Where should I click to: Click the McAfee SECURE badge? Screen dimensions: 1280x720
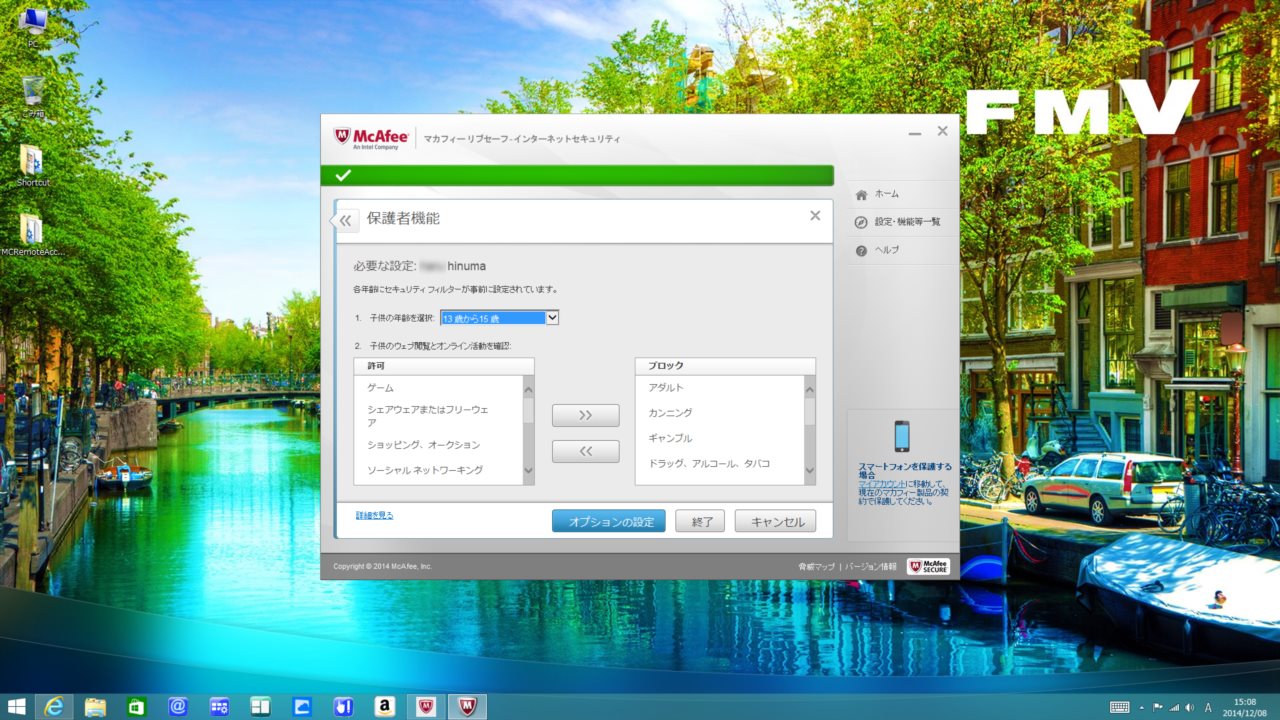(x=928, y=567)
